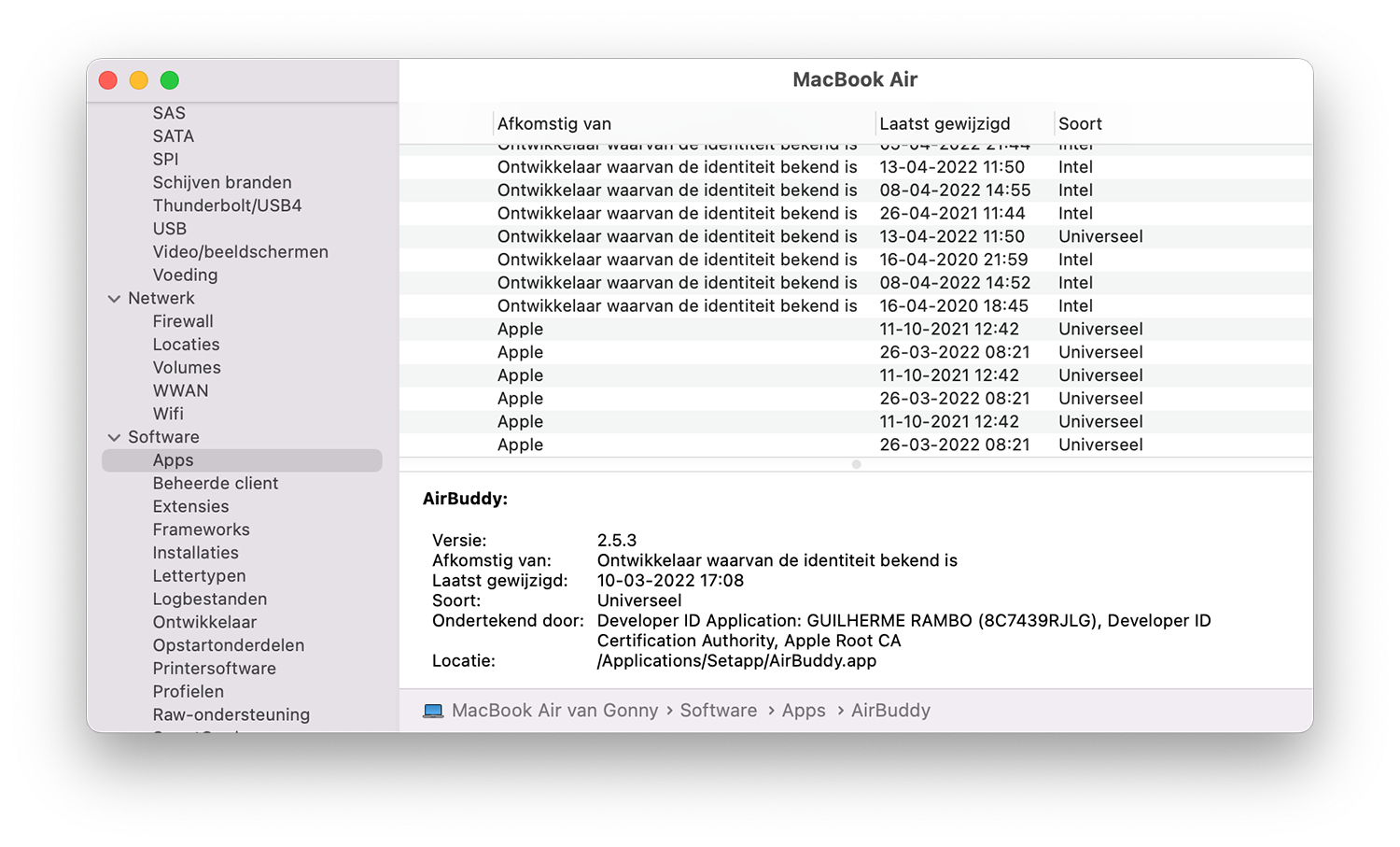This screenshot has width=1400, height=847.
Task: Click the split-pane divider handle dot
Action: 856,464
